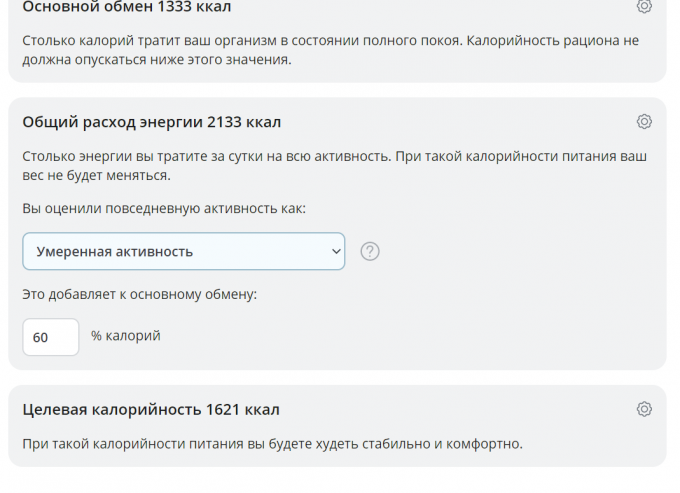The height and width of the screenshot is (493, 680).
Task: Open the Умеренная активность dropdown
Action: point(183,251)
